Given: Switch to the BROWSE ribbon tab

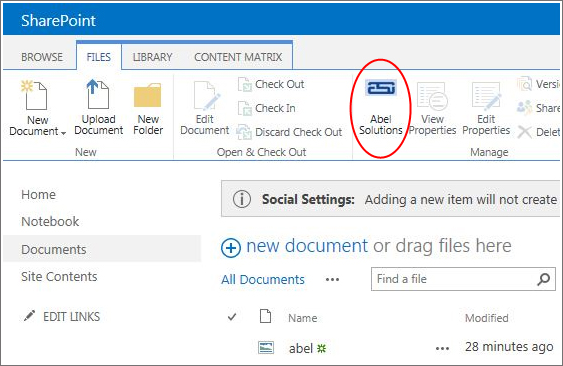Looking at the screenshot, I should 42,57.
